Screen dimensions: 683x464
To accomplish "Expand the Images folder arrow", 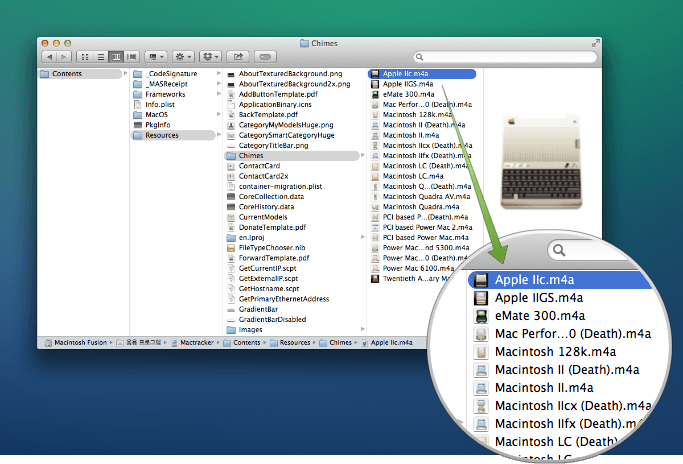I will coord(362,329).
